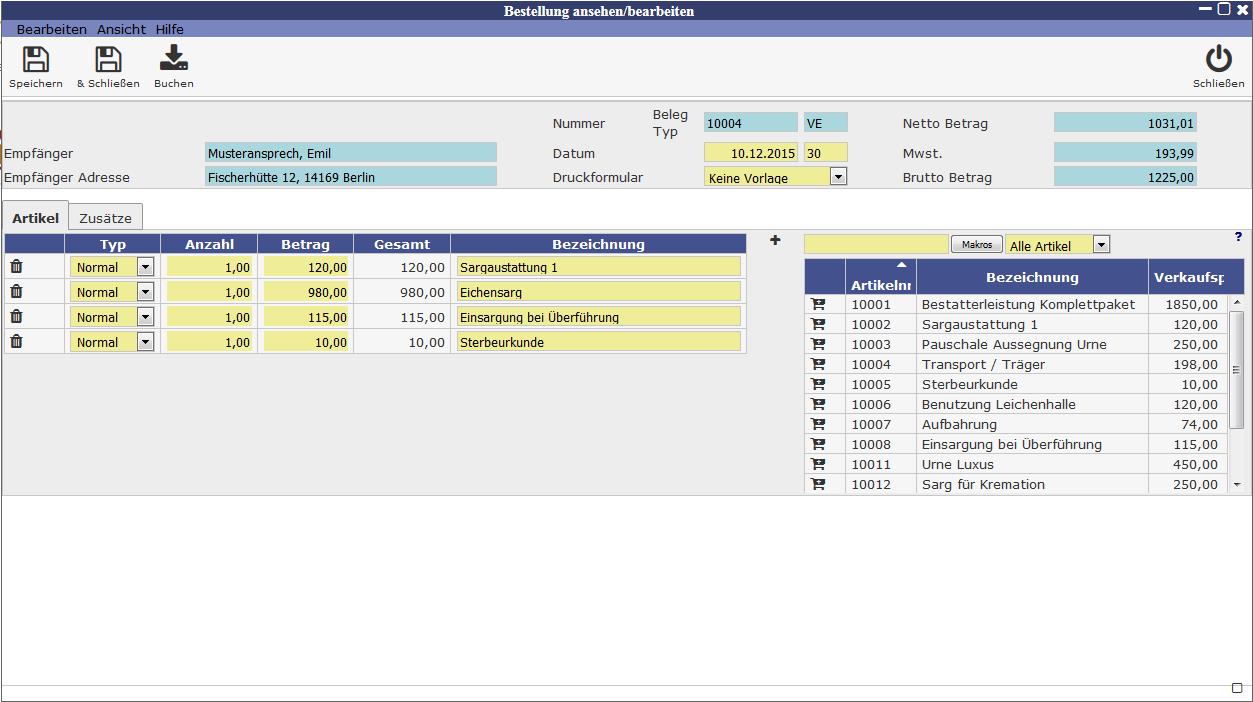Click the article list scroll-down arrow

click(1237, 485)
